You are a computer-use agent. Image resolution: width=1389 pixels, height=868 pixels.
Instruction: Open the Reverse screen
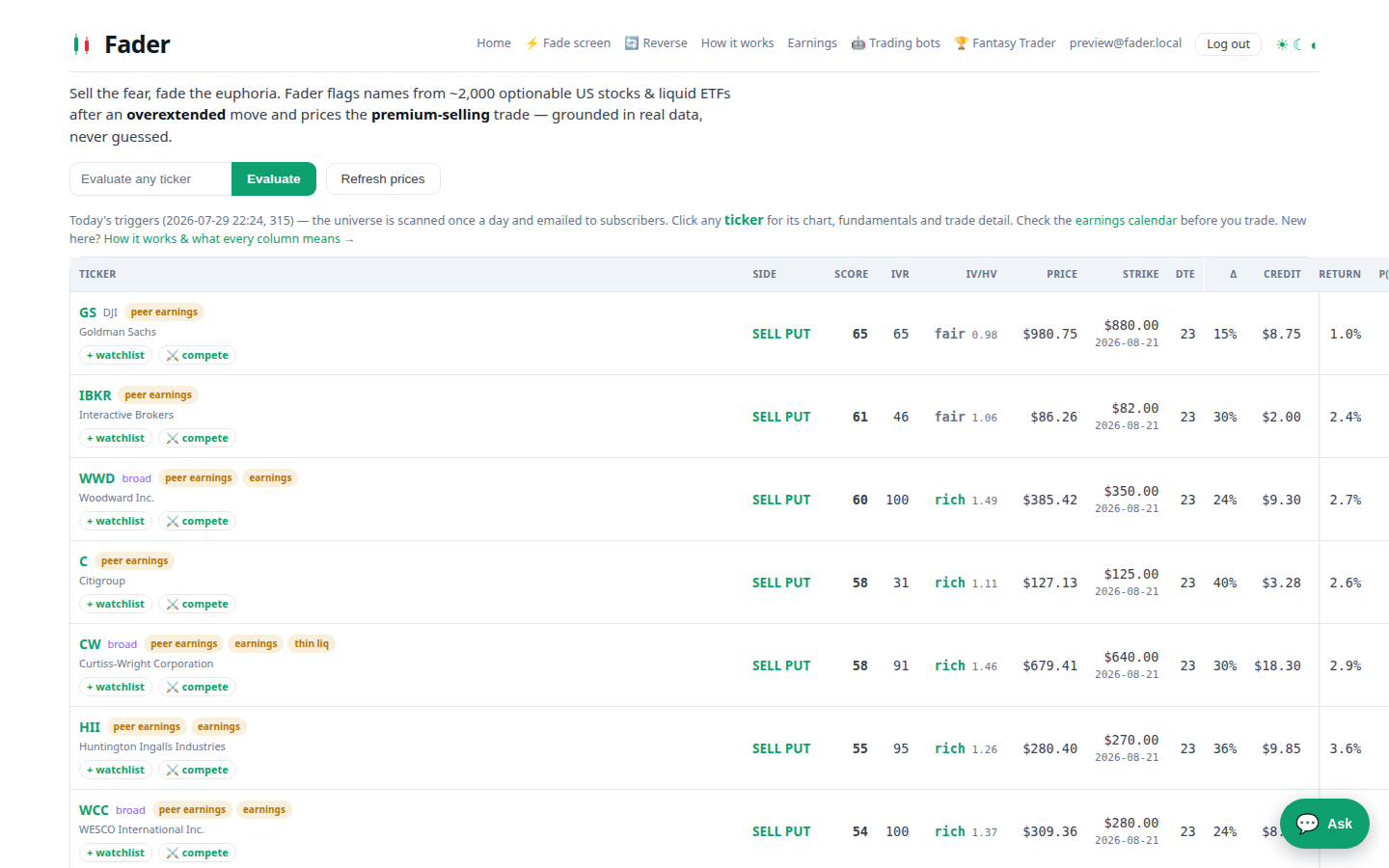[x=656, y=43]
